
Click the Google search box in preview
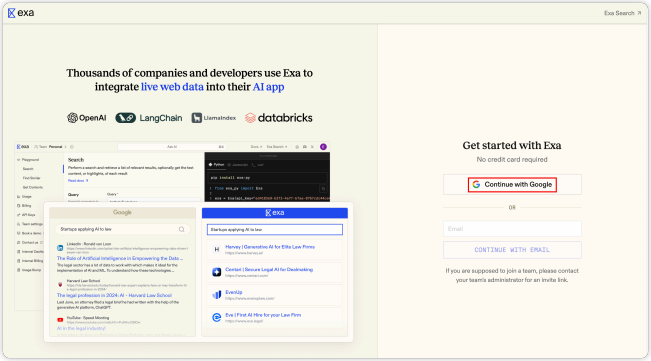(122, 229)
